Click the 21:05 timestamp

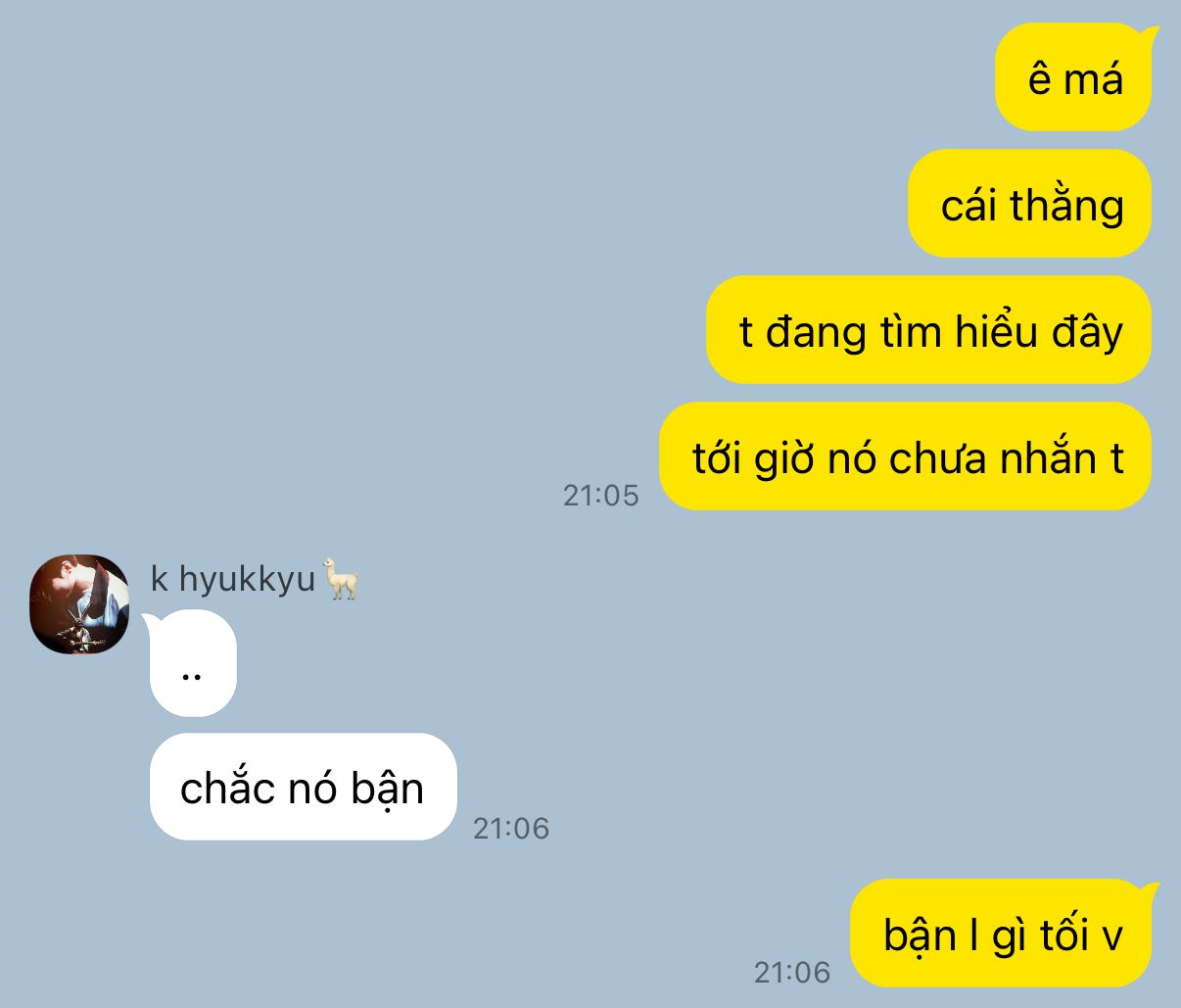click(600, 496)
